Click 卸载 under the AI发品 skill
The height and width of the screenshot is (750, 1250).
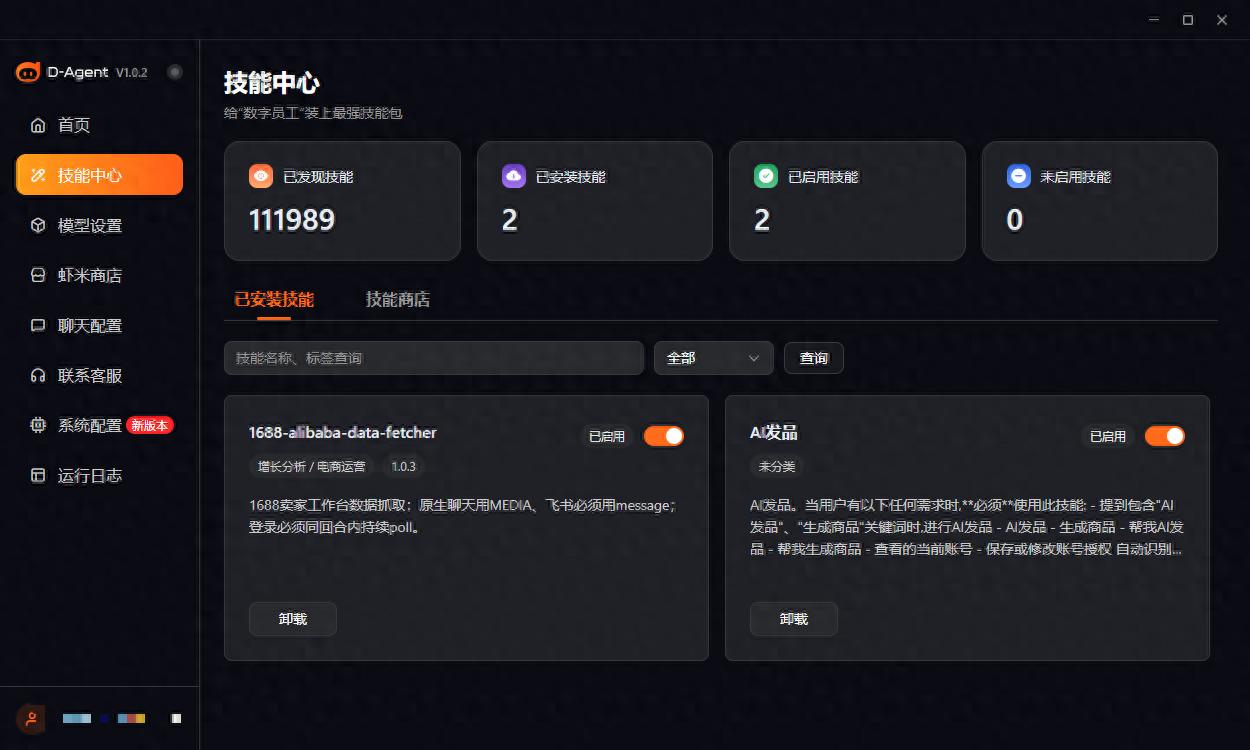tap(794, 619)
